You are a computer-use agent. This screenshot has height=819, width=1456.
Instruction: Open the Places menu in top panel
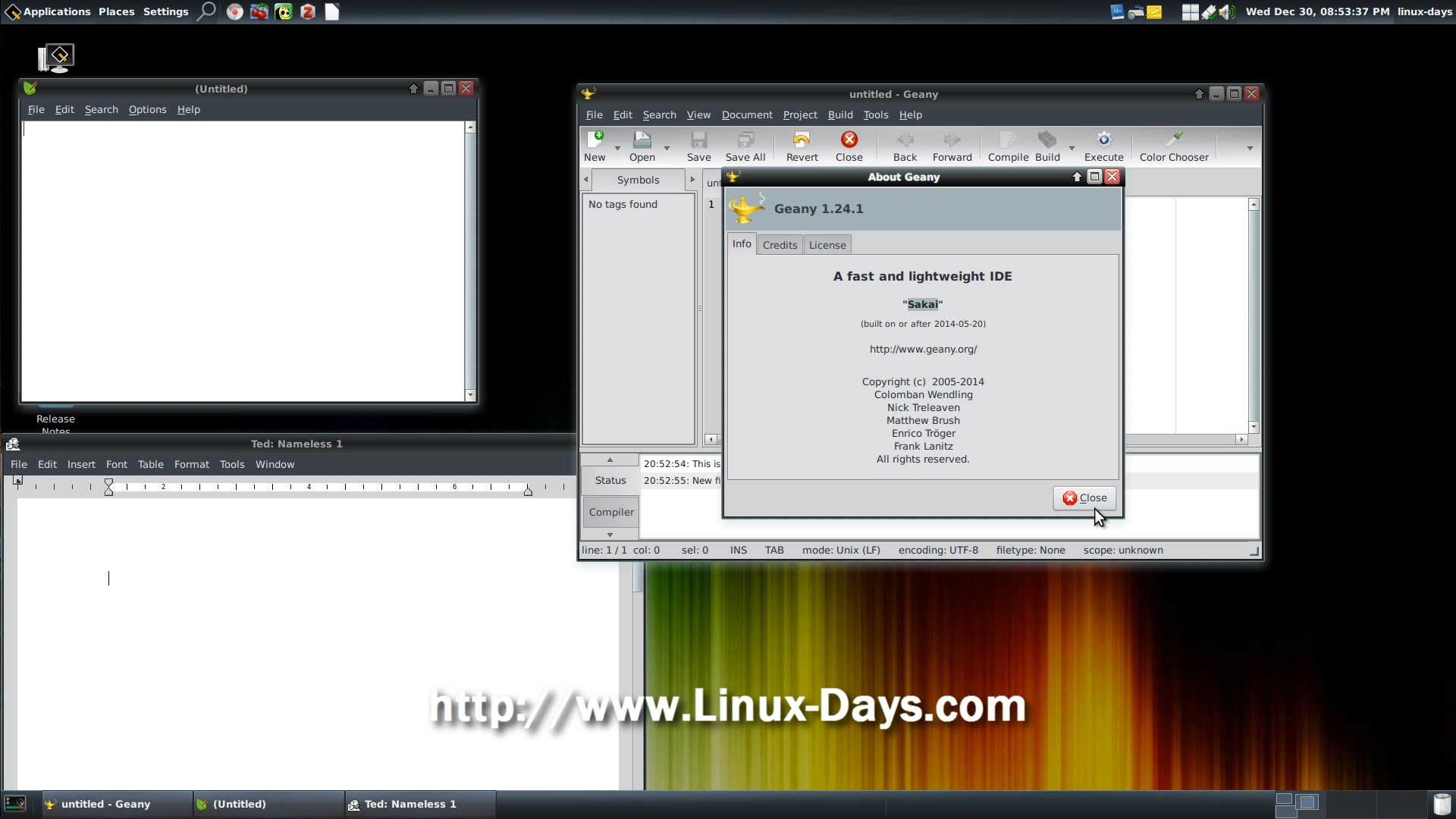(x=116, y=11)
